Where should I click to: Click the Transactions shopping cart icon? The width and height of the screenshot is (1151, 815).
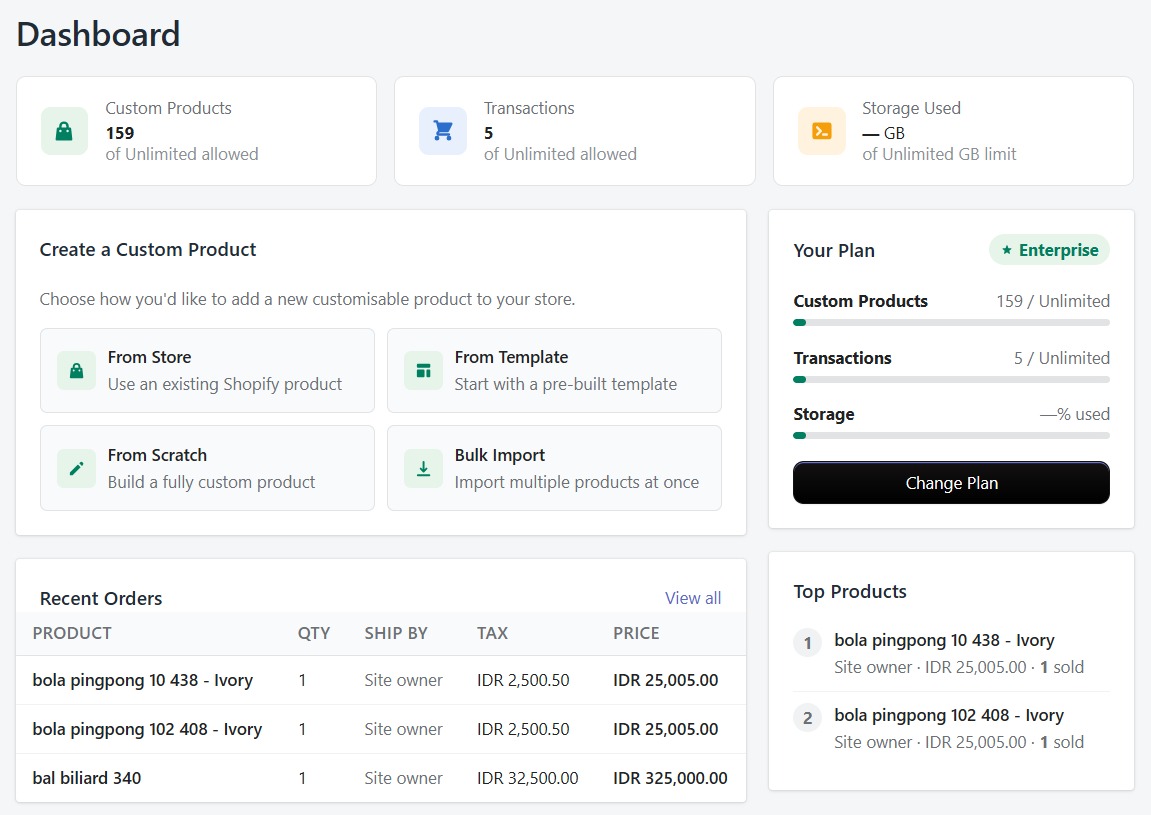click(x=442, y=131)
